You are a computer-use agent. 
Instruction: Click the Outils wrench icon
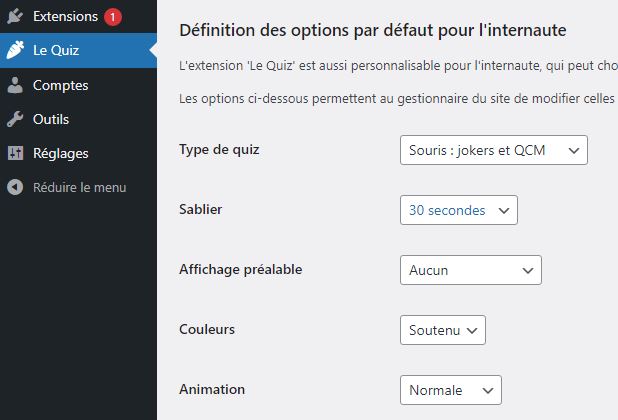point(15,120)
